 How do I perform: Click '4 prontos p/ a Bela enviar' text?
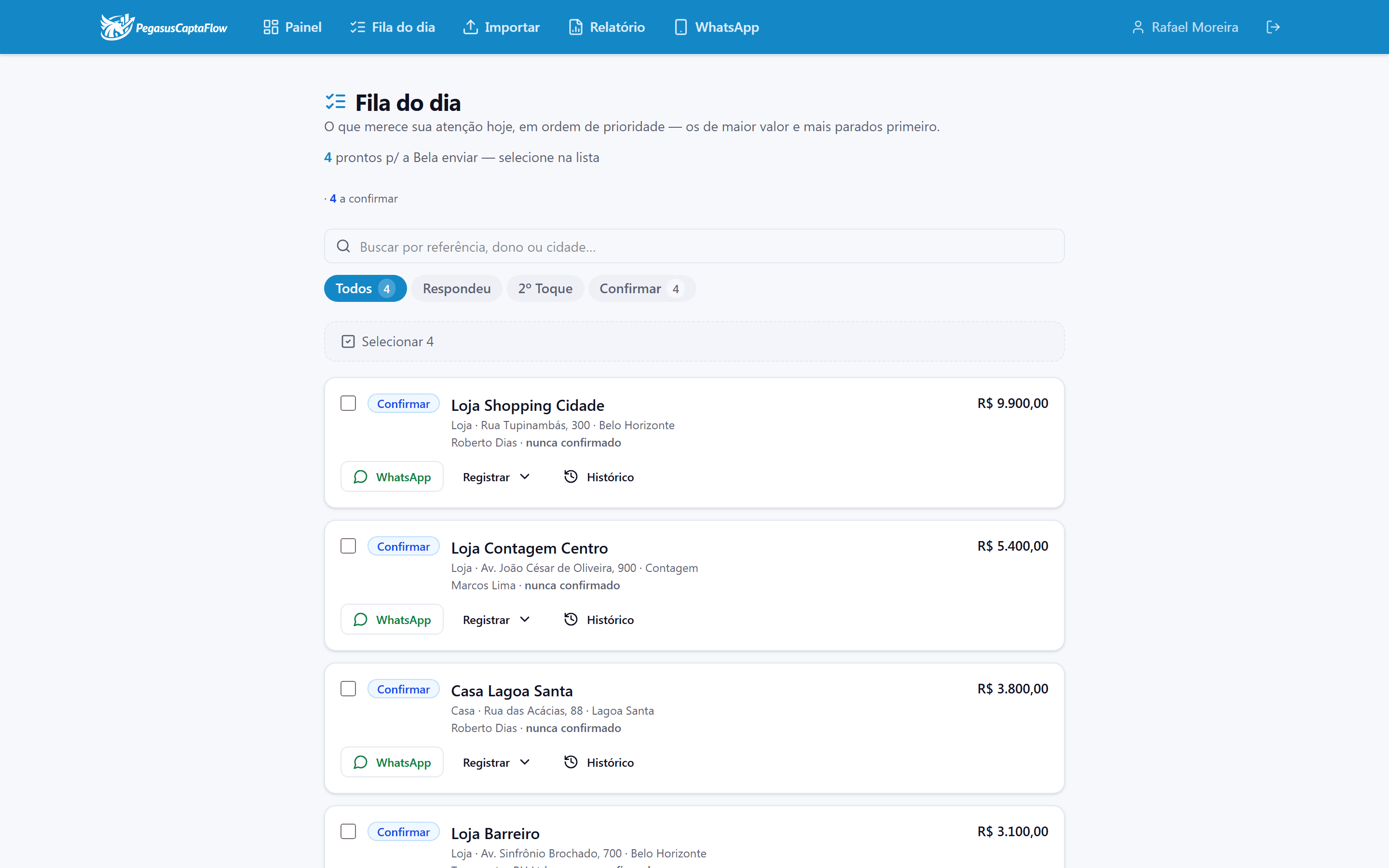[x=401, y=157]
